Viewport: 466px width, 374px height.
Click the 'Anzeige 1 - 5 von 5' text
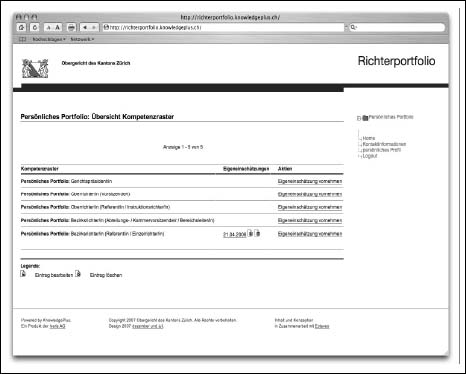coord(183,147)
